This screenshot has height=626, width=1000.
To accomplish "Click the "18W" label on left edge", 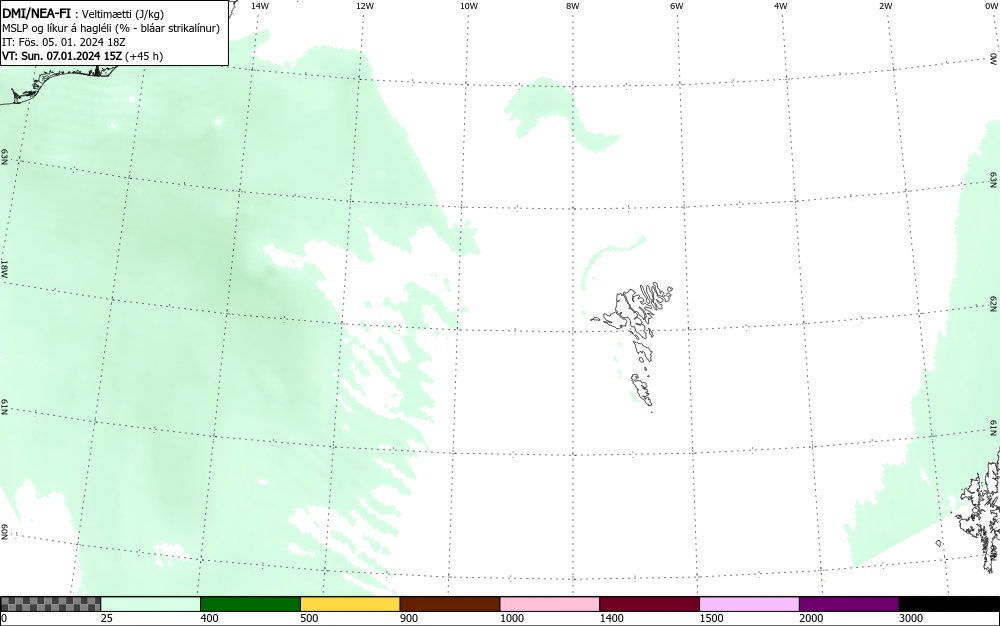I will 4,268.
